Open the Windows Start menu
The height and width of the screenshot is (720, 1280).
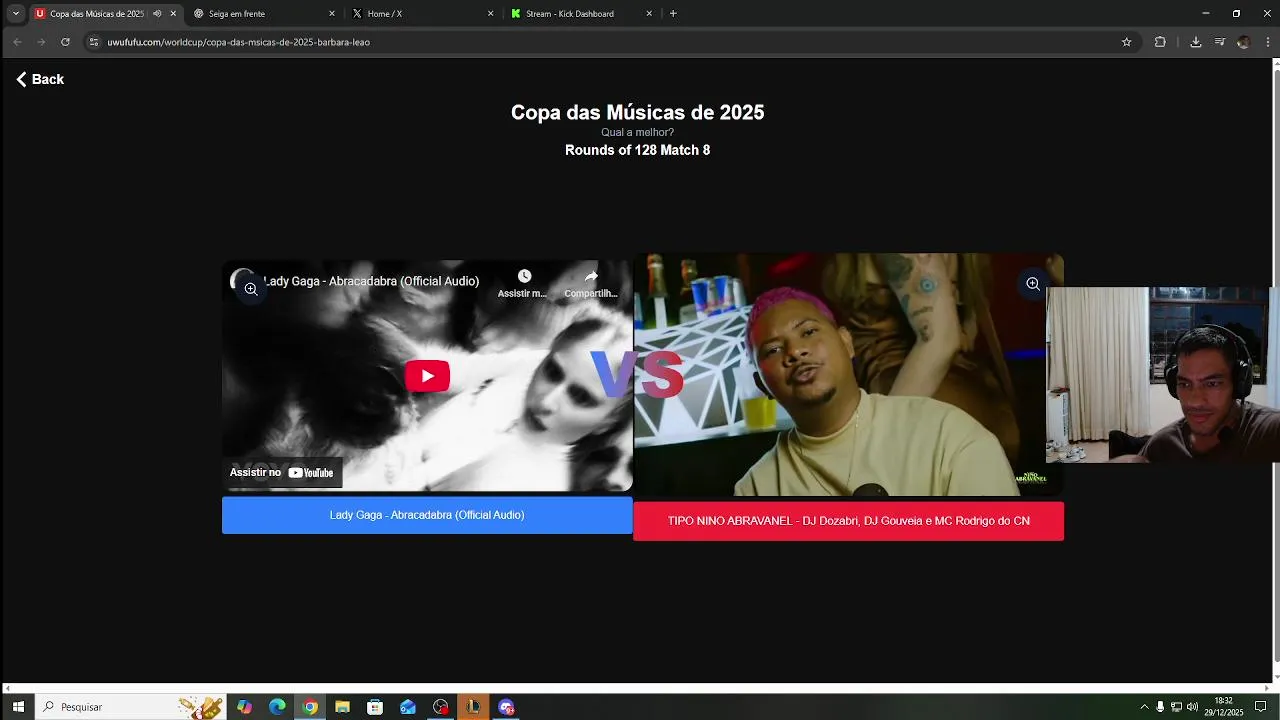point(18,707)
